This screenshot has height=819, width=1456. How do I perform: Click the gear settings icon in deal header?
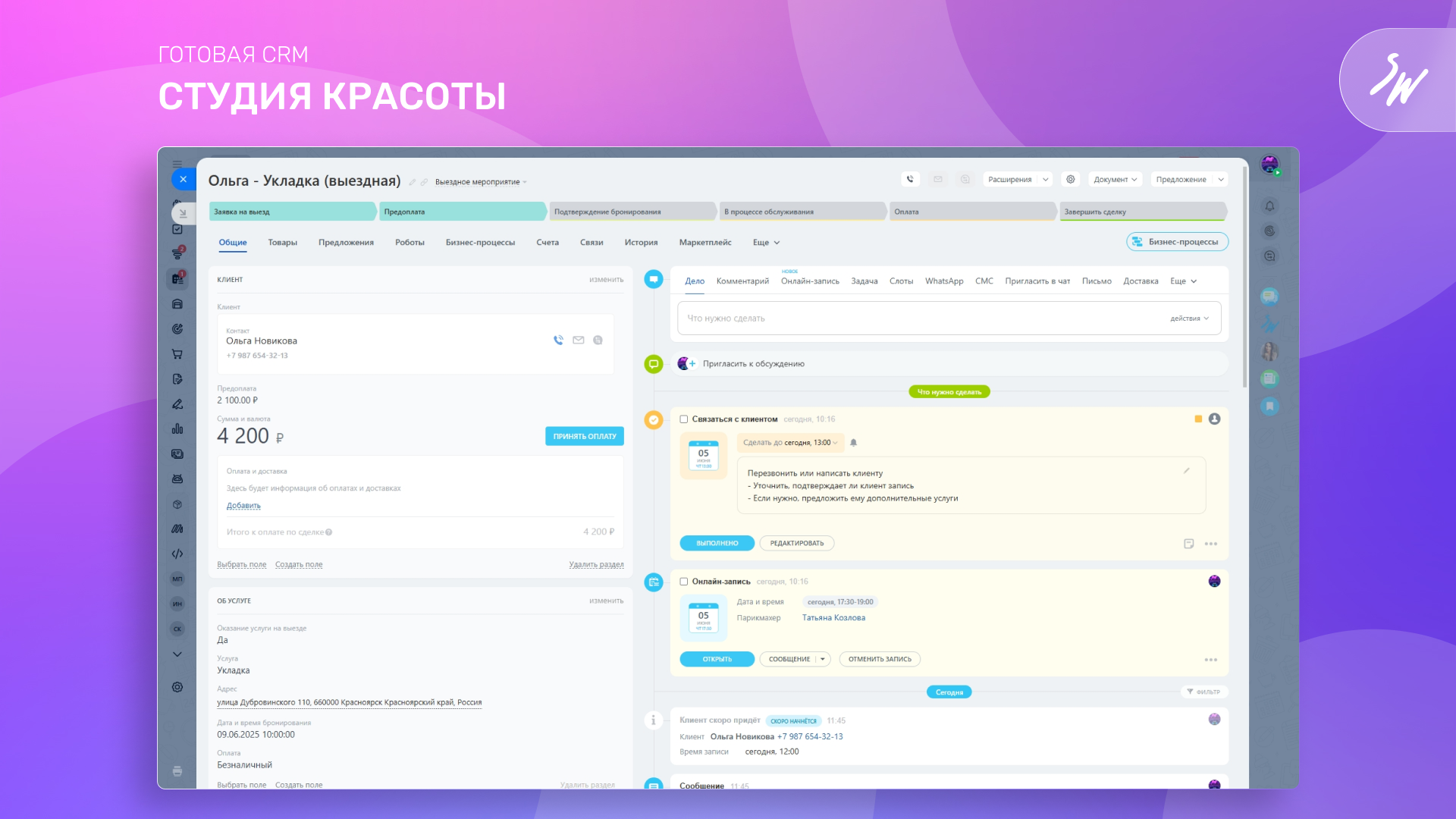(x=1070, y=180)
